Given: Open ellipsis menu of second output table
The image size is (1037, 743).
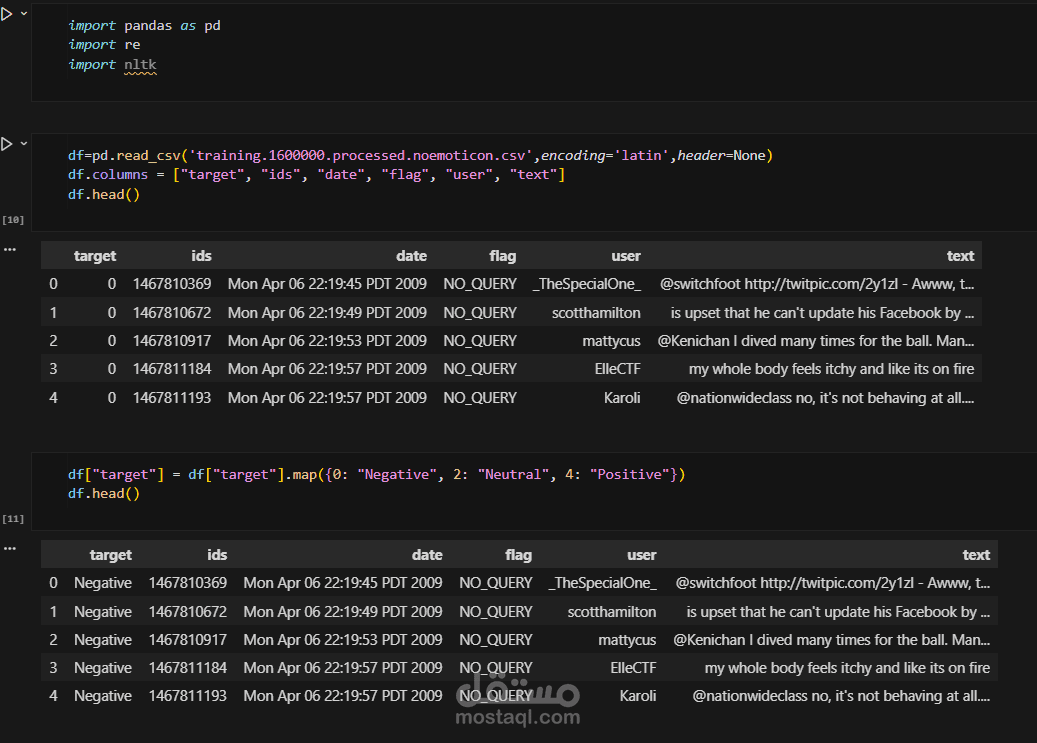Looking at the screenshot, I should click(10, 547).
